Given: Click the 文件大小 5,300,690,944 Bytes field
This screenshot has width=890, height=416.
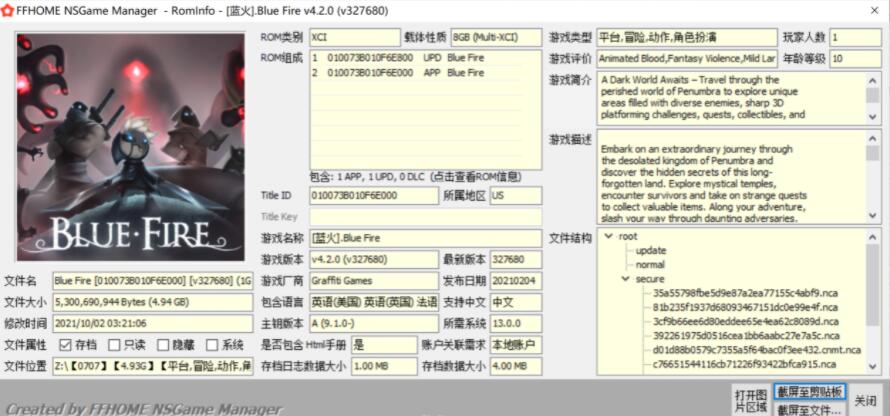Looking at the screenshot, I should (x=153, y=302).
